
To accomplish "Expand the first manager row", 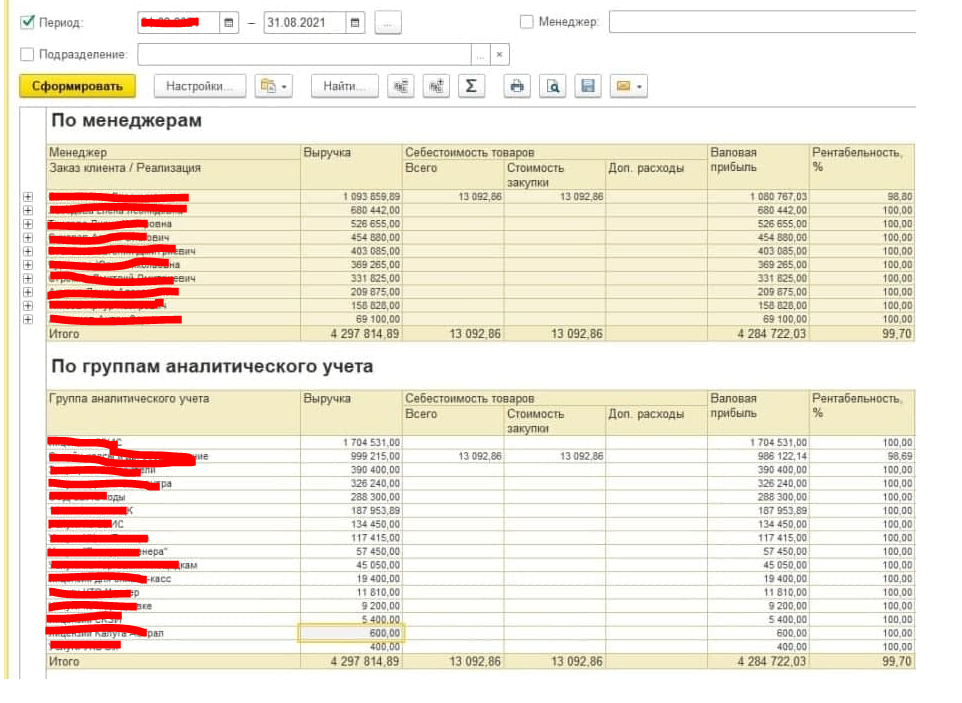I will tap(27, 197).
